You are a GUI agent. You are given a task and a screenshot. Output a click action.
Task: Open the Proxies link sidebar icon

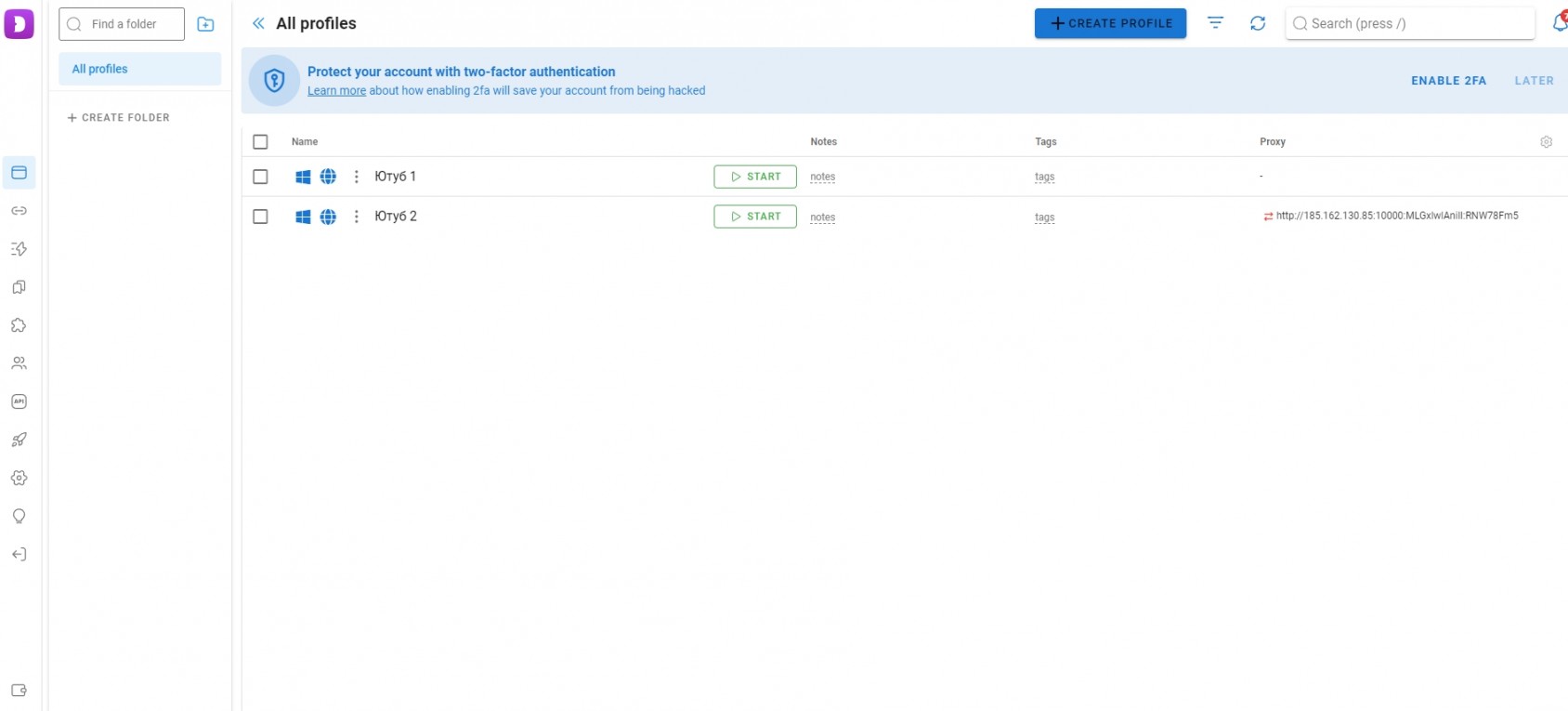click(19, 211)
